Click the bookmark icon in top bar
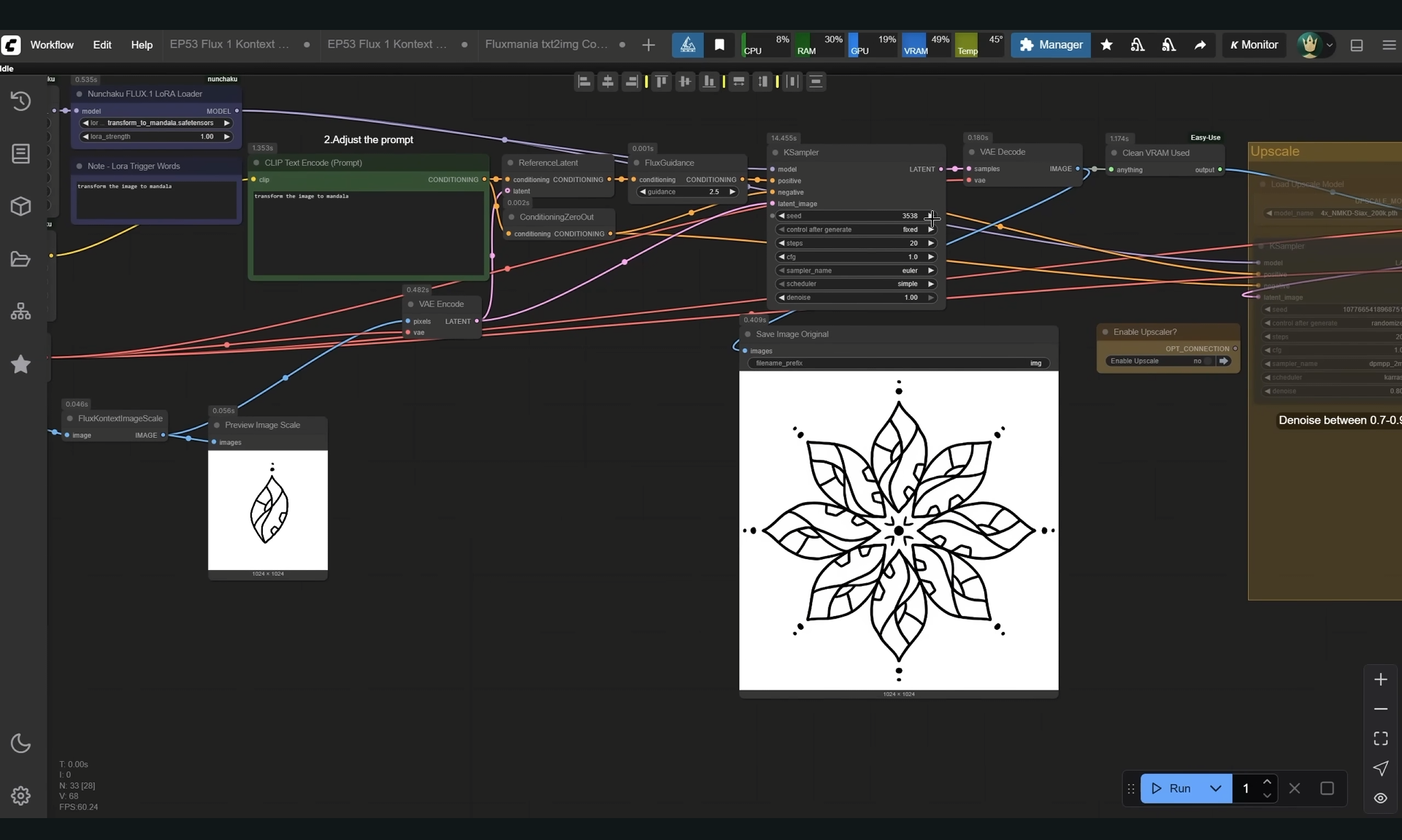 tap(719, 45)
